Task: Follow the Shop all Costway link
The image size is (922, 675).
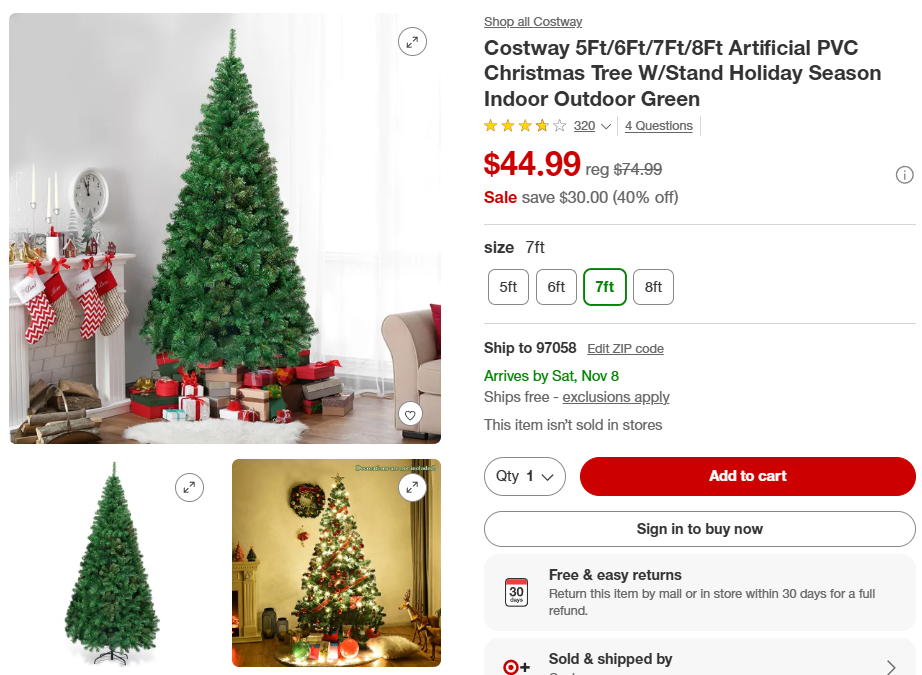Action: [533, 22]
